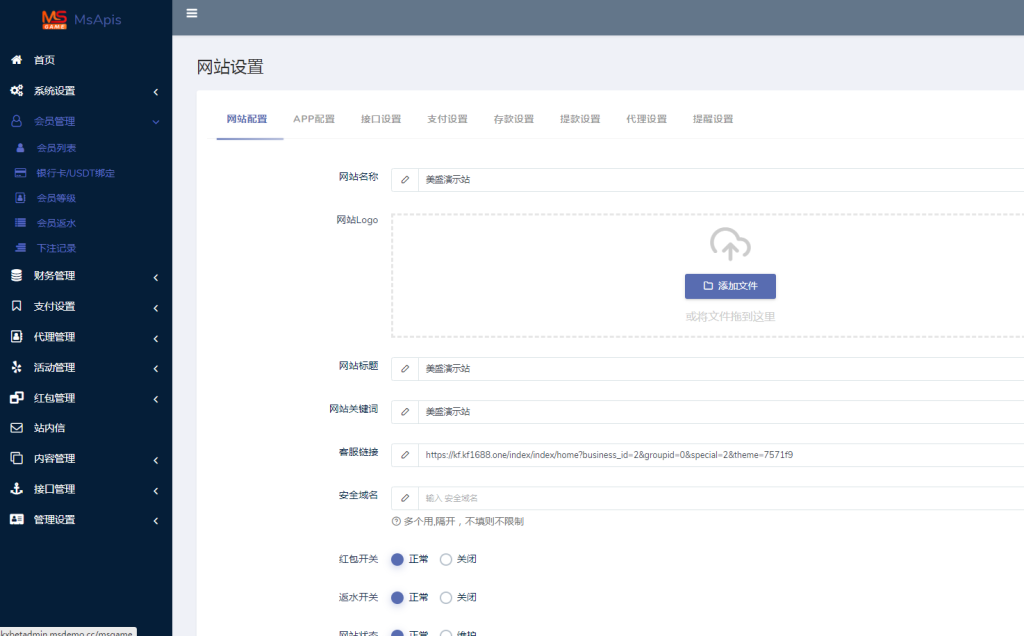This screenshot has width=1024, height=636.
Task: Expand the 管理设置 chevron
Action: [155, 521]
